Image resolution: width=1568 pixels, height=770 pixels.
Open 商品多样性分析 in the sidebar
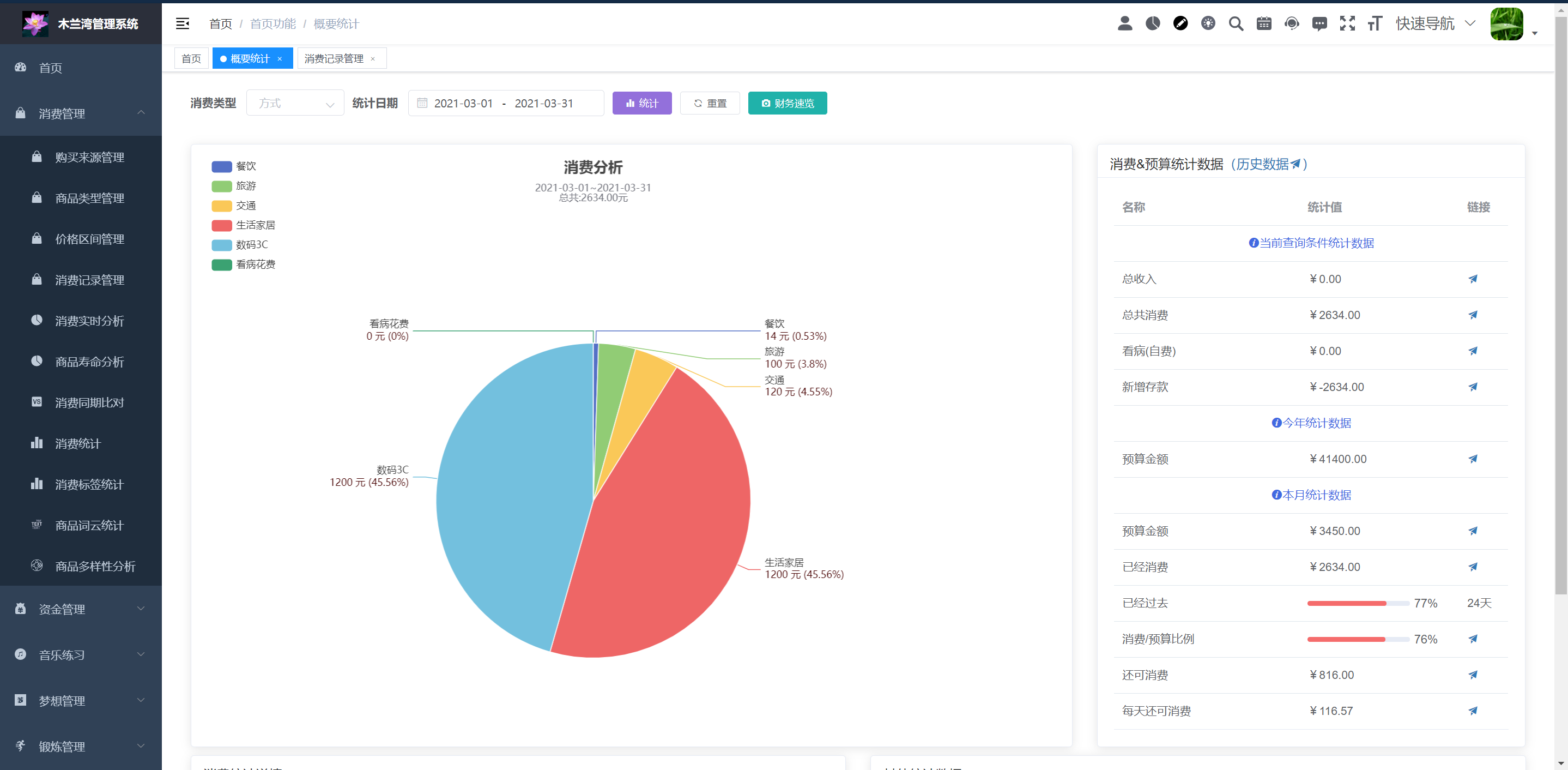81,566
